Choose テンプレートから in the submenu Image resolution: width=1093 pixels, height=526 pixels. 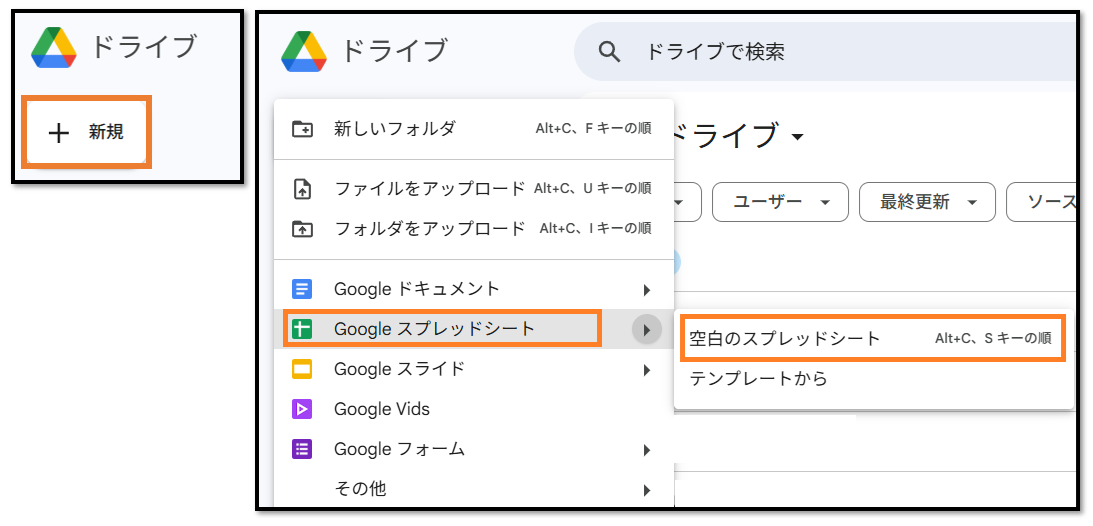pos(758,379)
